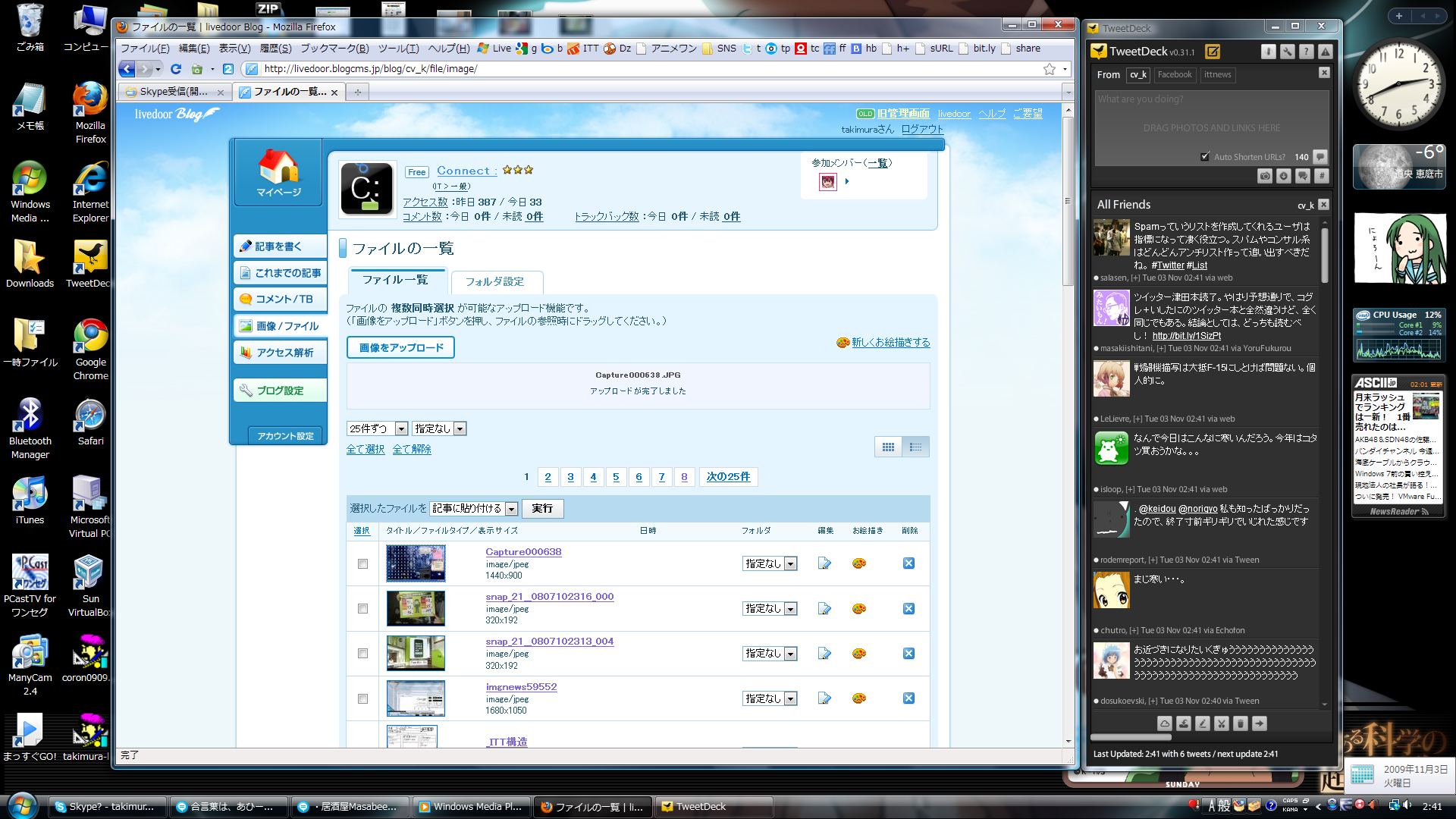Click the recent conversations bubbles icon in TweetDeck
1456x819 pixels.
(x=1303, y=176)
